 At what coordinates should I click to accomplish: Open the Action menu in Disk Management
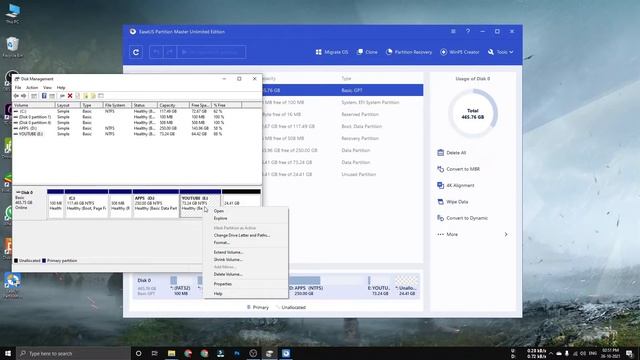[32, 88]
